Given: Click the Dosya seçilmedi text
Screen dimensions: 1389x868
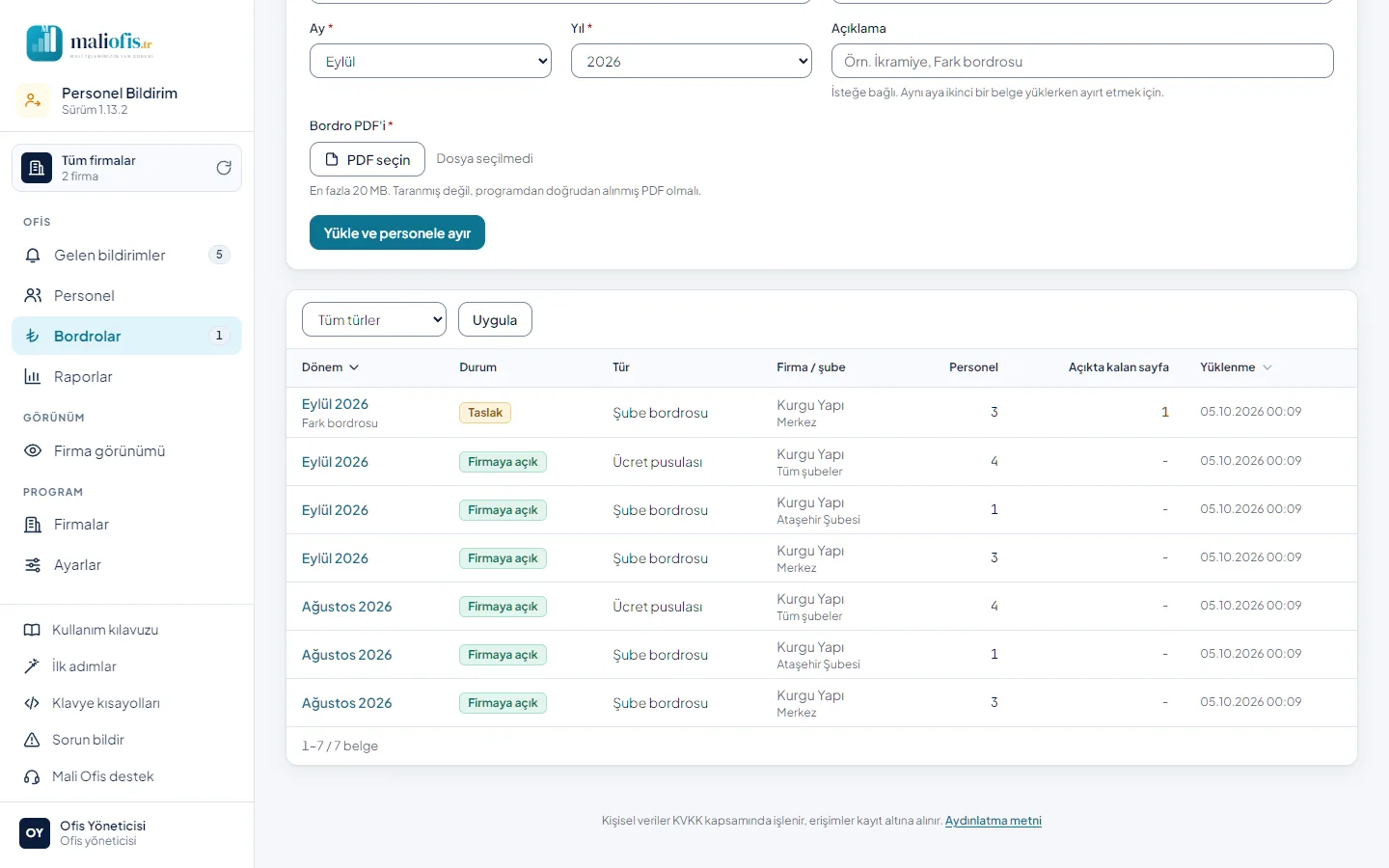Looking at the screenshot, I should click(484, 159).
